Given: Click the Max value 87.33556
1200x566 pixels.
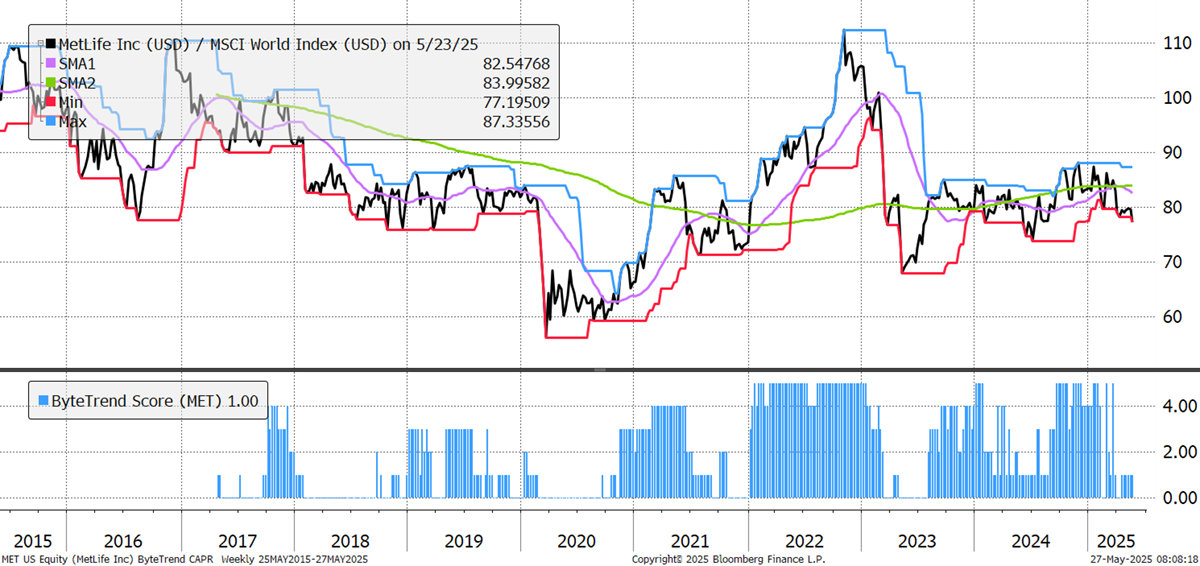Looking at the screenshot, I should [x=515, y=121].
